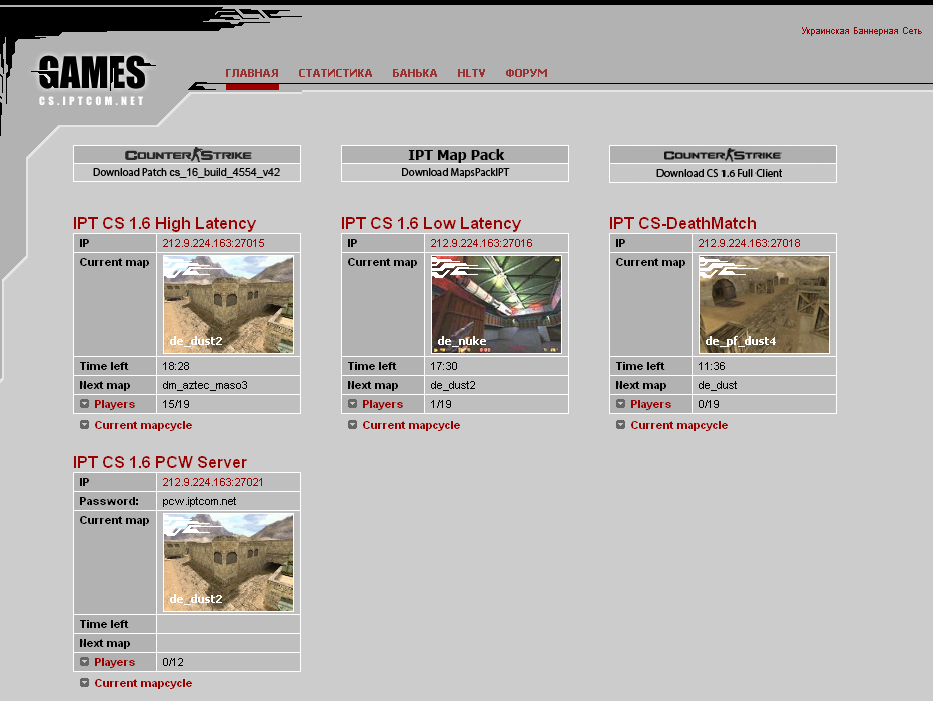
Task: Expand Players arrow for PCW Server
Action: (84, 662)
